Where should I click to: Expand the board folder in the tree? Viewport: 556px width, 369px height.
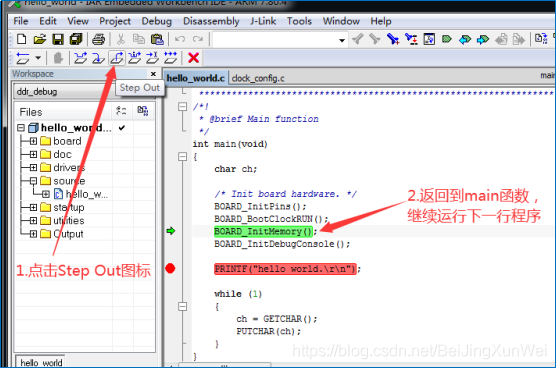pos(33,141)
